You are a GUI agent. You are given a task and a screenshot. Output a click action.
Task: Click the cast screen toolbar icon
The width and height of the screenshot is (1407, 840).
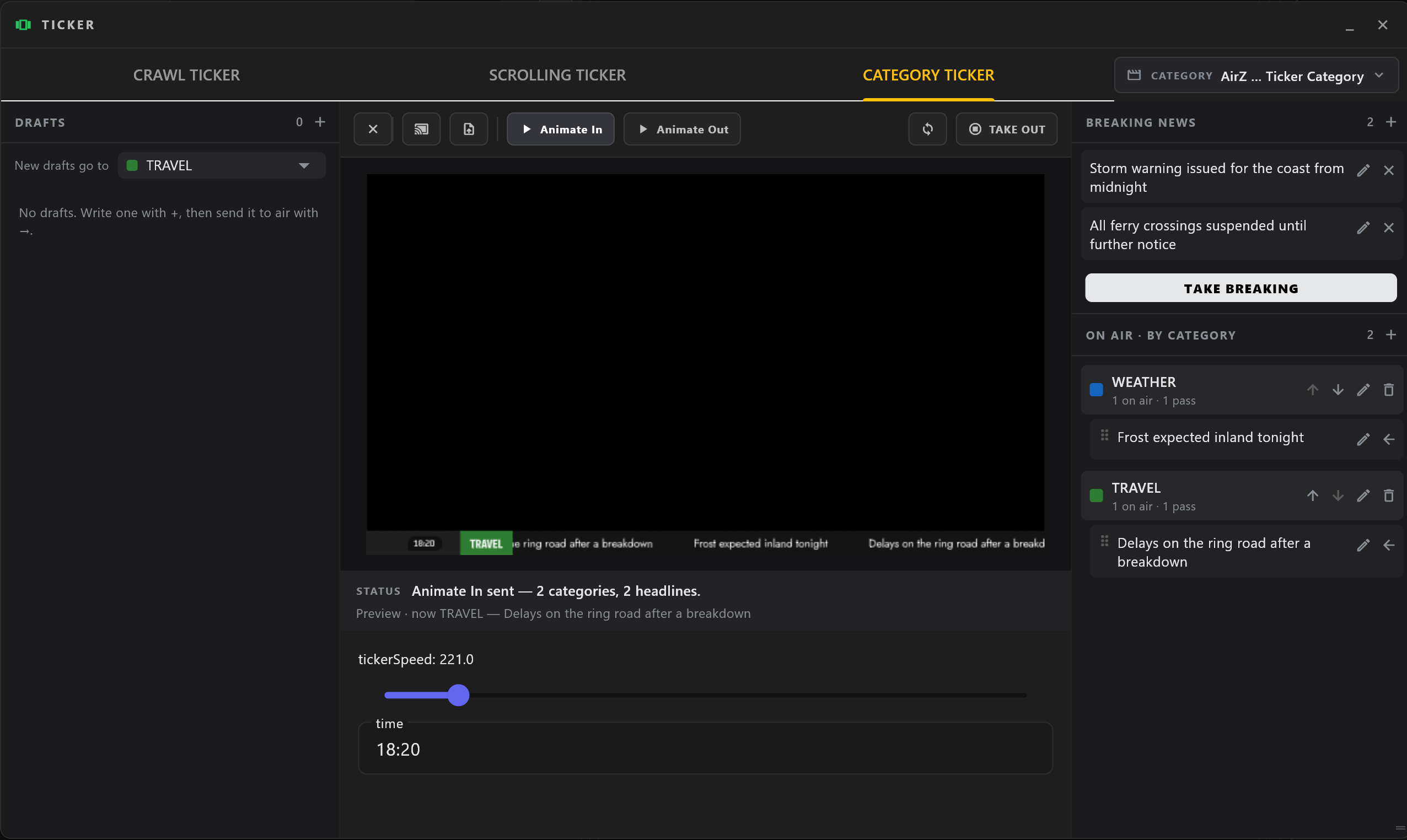coord(421,129)
